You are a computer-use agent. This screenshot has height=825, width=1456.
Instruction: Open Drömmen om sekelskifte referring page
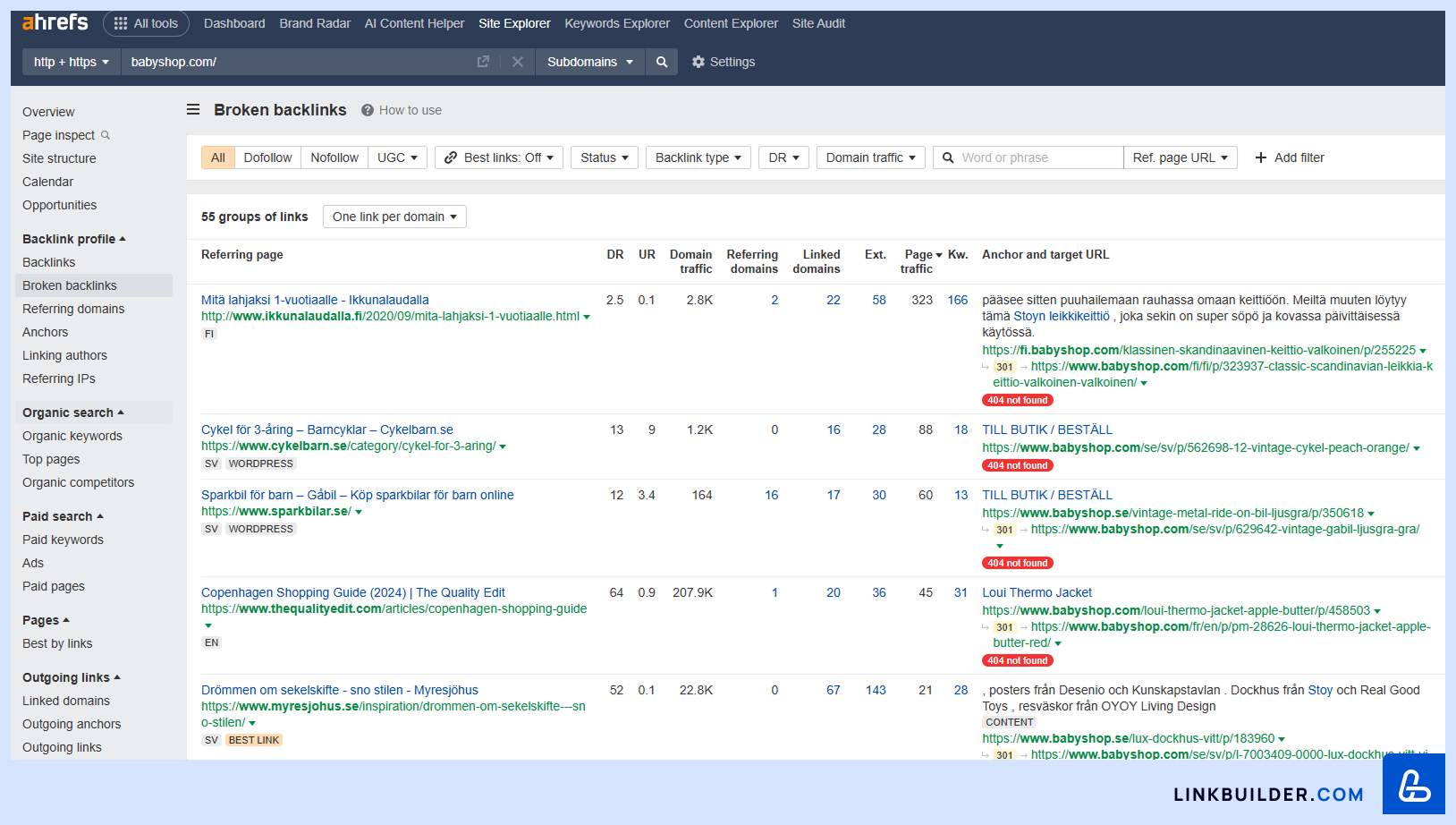tap(340, 690)
